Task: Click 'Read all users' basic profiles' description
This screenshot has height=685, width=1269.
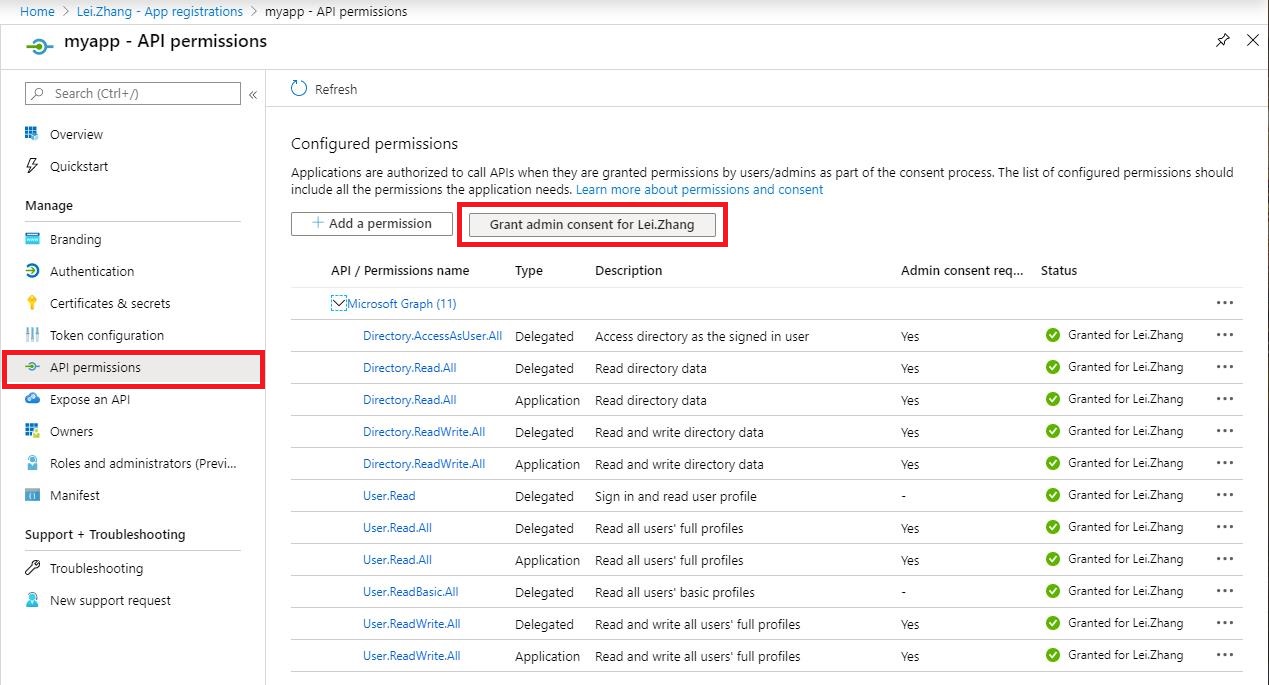Action: coord(675,592)
